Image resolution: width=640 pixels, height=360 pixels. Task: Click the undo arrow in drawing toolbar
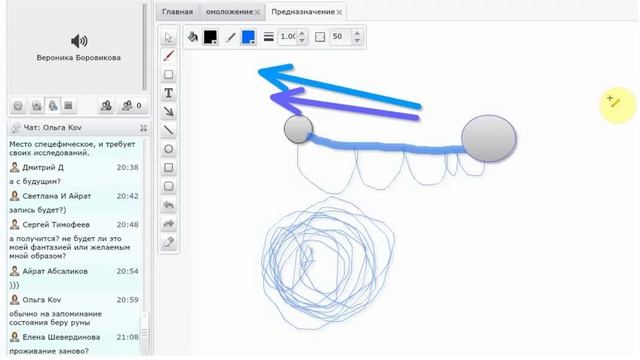tap(169, 205)
